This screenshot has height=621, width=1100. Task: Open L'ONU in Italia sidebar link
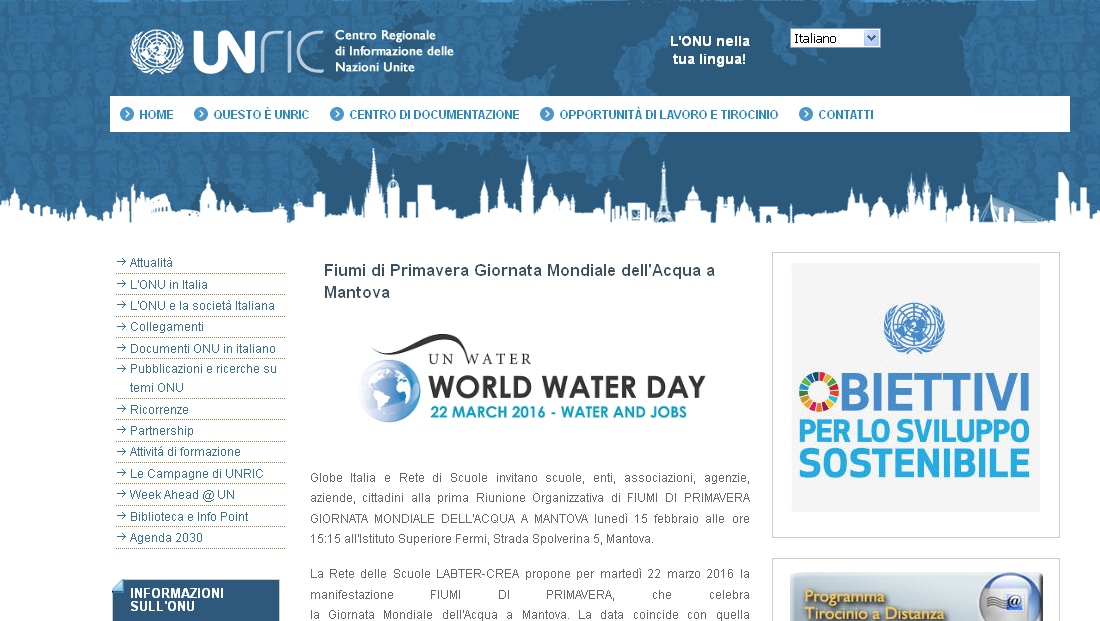(168, 284)
